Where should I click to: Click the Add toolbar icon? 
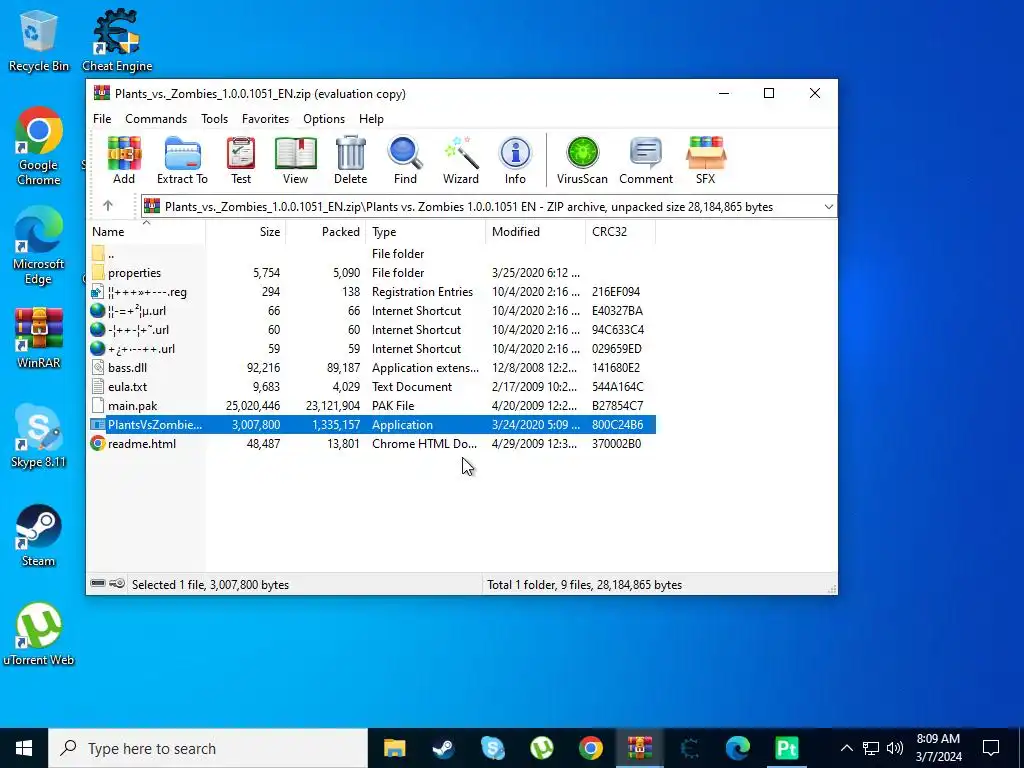pos(124,160)
